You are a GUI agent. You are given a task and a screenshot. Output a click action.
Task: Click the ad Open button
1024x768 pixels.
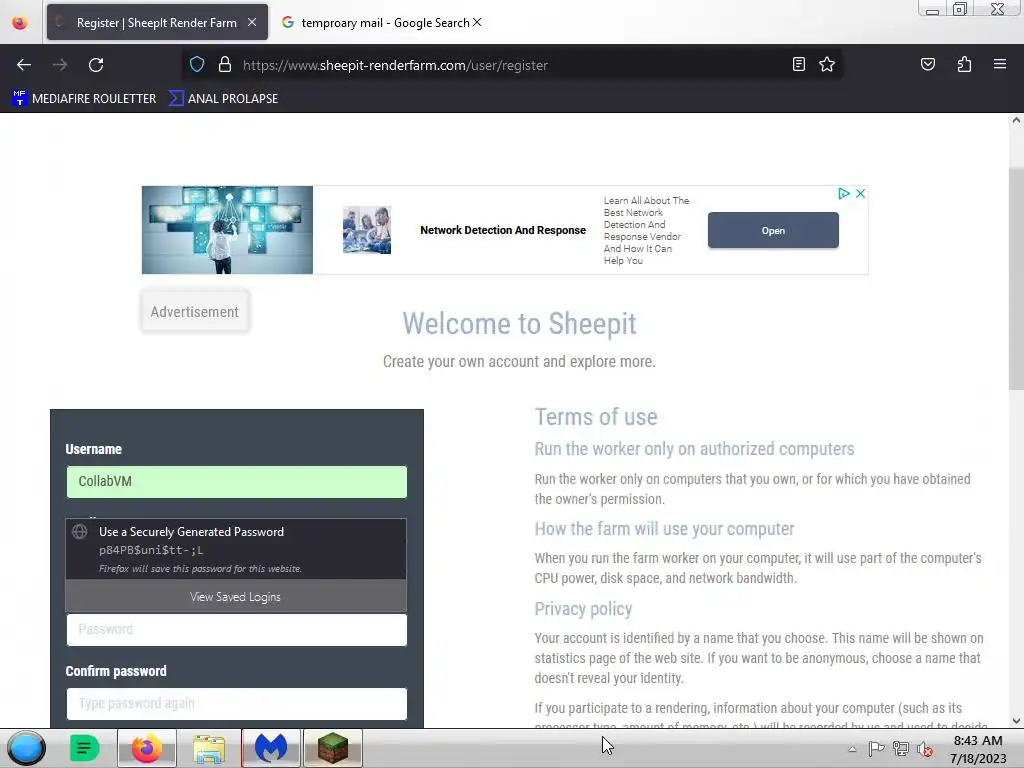pos(773,230)
